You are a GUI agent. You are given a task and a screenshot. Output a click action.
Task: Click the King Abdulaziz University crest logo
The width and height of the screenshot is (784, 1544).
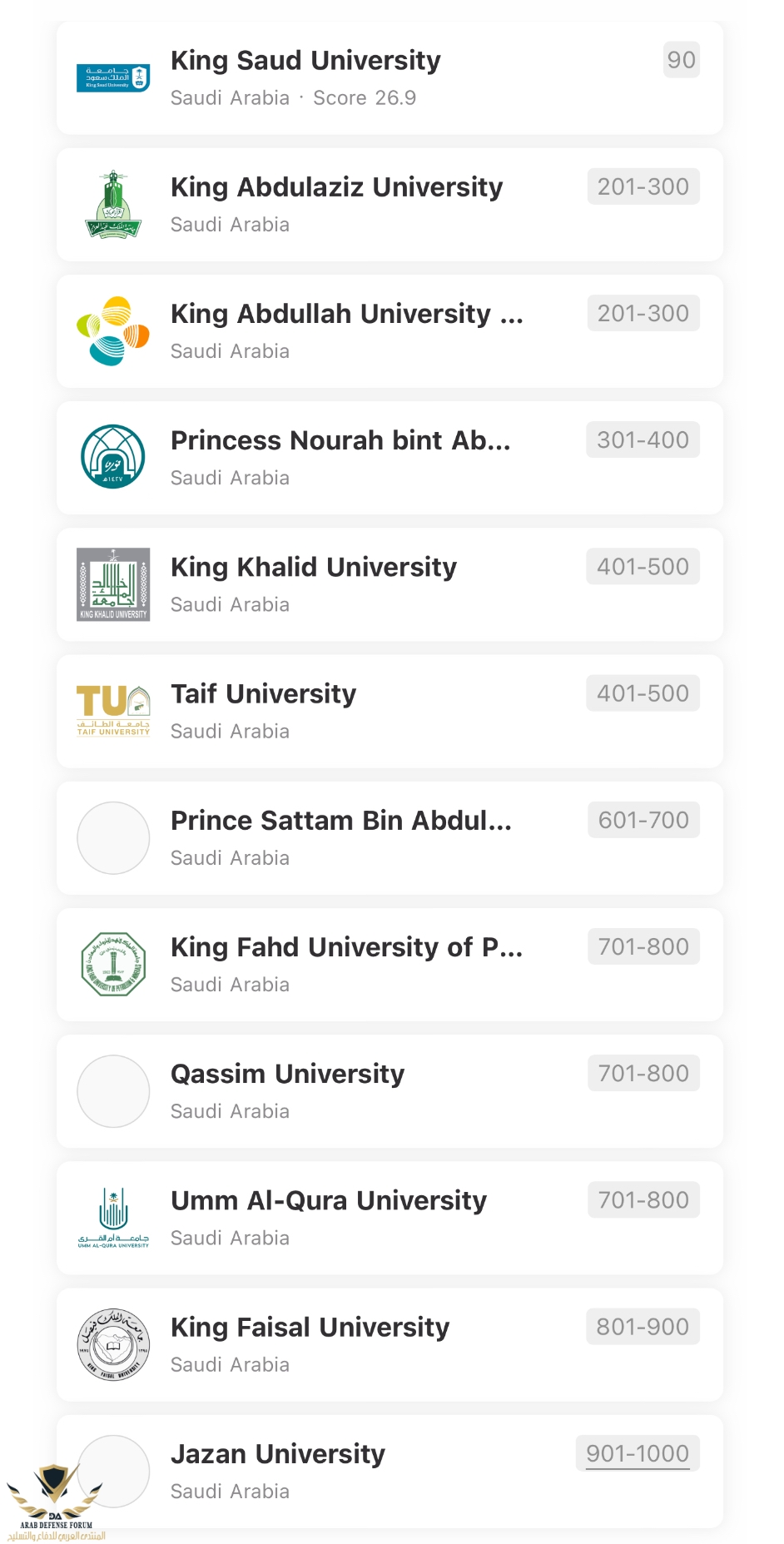tap(113, 205)
